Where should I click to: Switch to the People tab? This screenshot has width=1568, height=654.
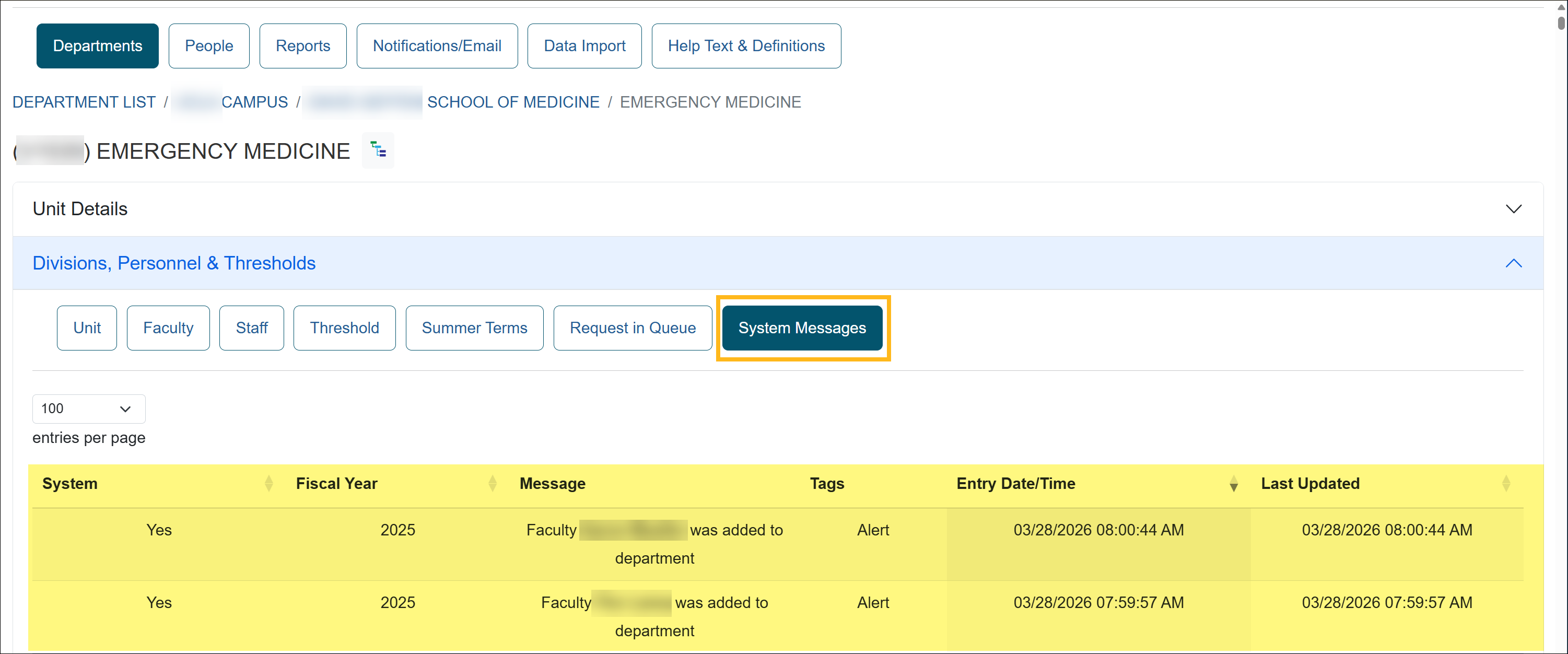(x=209, y=45)
